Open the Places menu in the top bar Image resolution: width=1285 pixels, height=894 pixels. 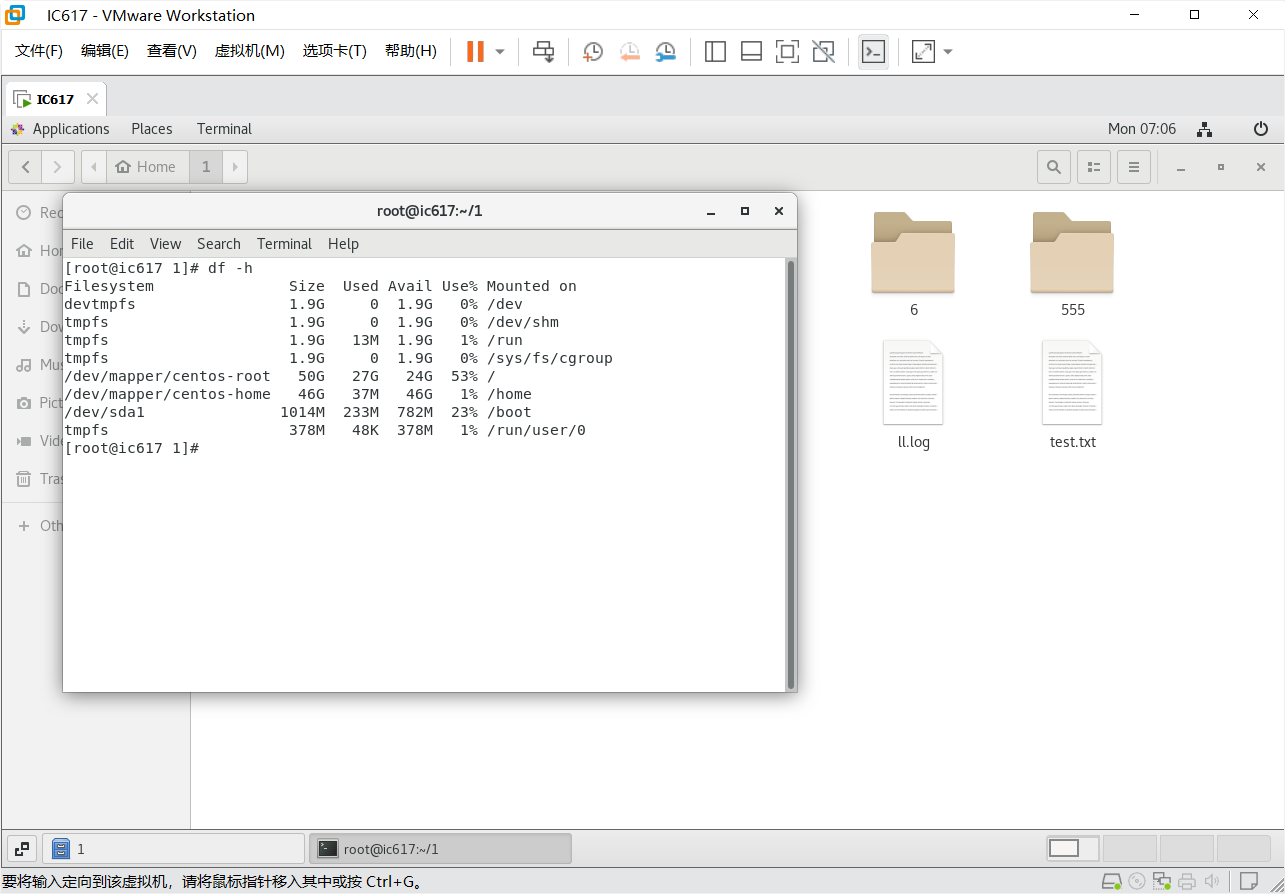[x=152, y=129]
